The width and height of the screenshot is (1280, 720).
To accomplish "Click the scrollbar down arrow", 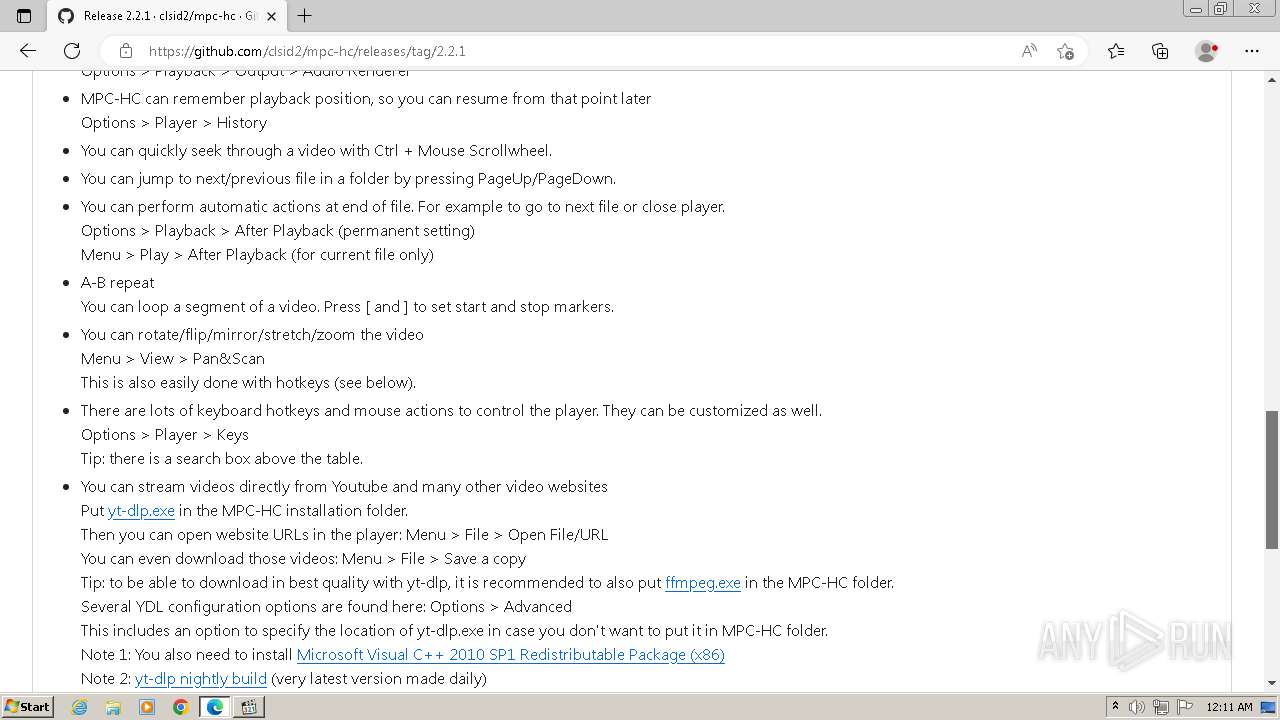I will coord(1272,683).
